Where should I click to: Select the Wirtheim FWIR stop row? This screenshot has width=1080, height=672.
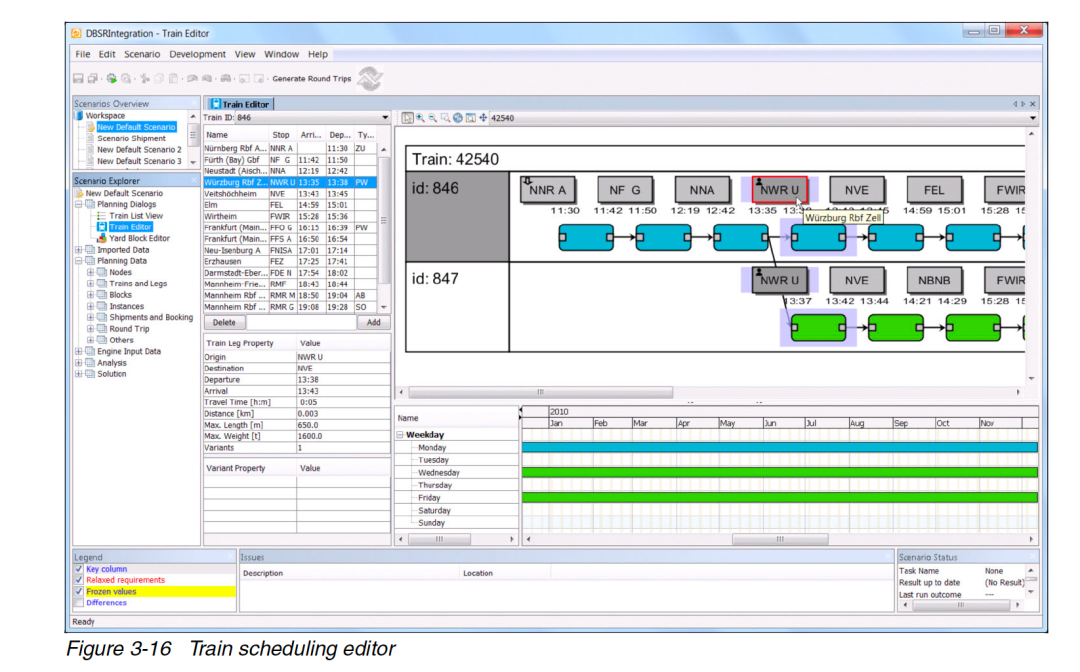tap(290, 216)
